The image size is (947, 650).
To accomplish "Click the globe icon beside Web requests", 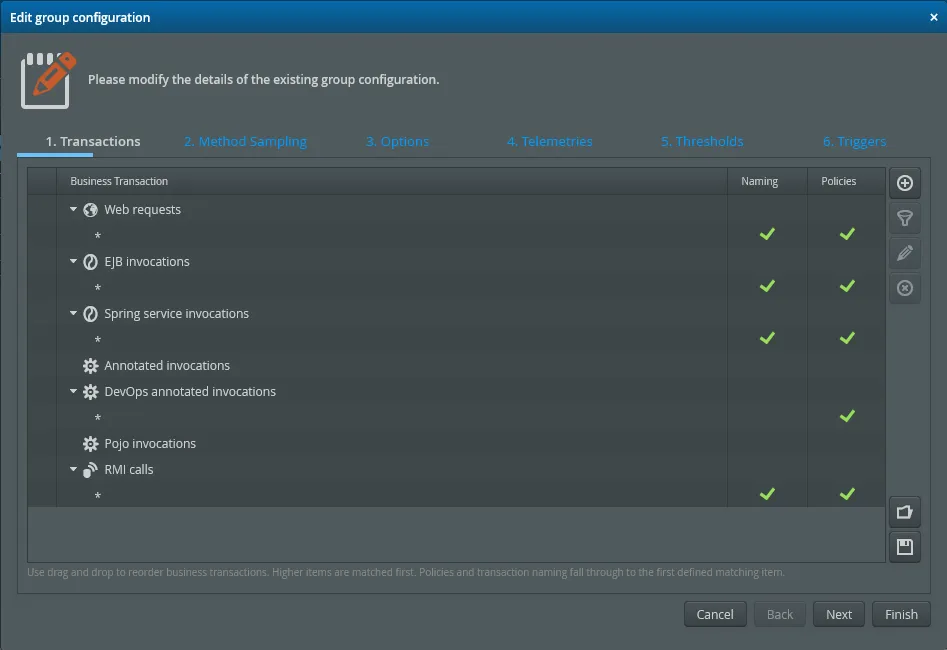I will point(91,209).
